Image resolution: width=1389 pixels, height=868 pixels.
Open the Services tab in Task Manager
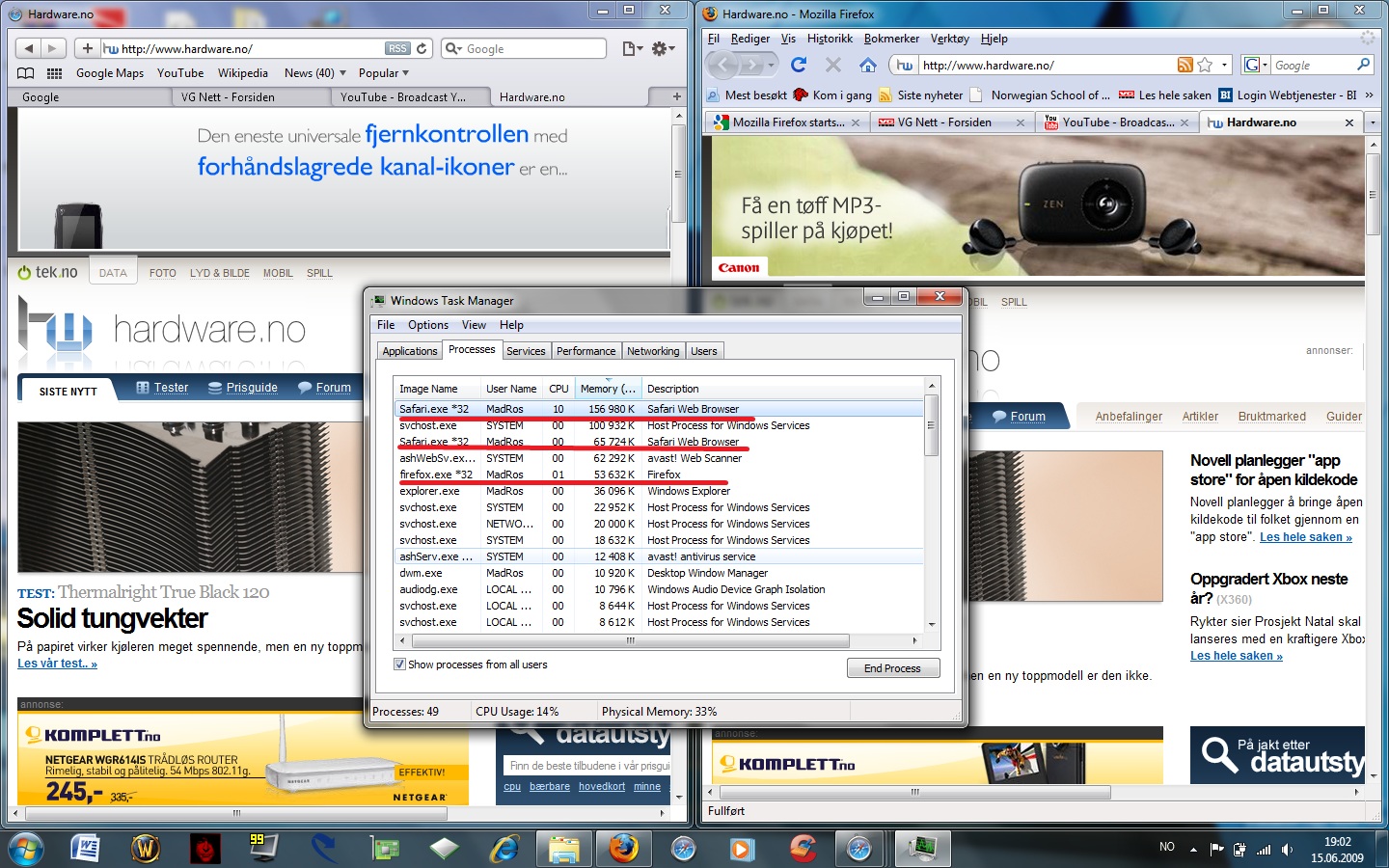click(x=526, y=351)
